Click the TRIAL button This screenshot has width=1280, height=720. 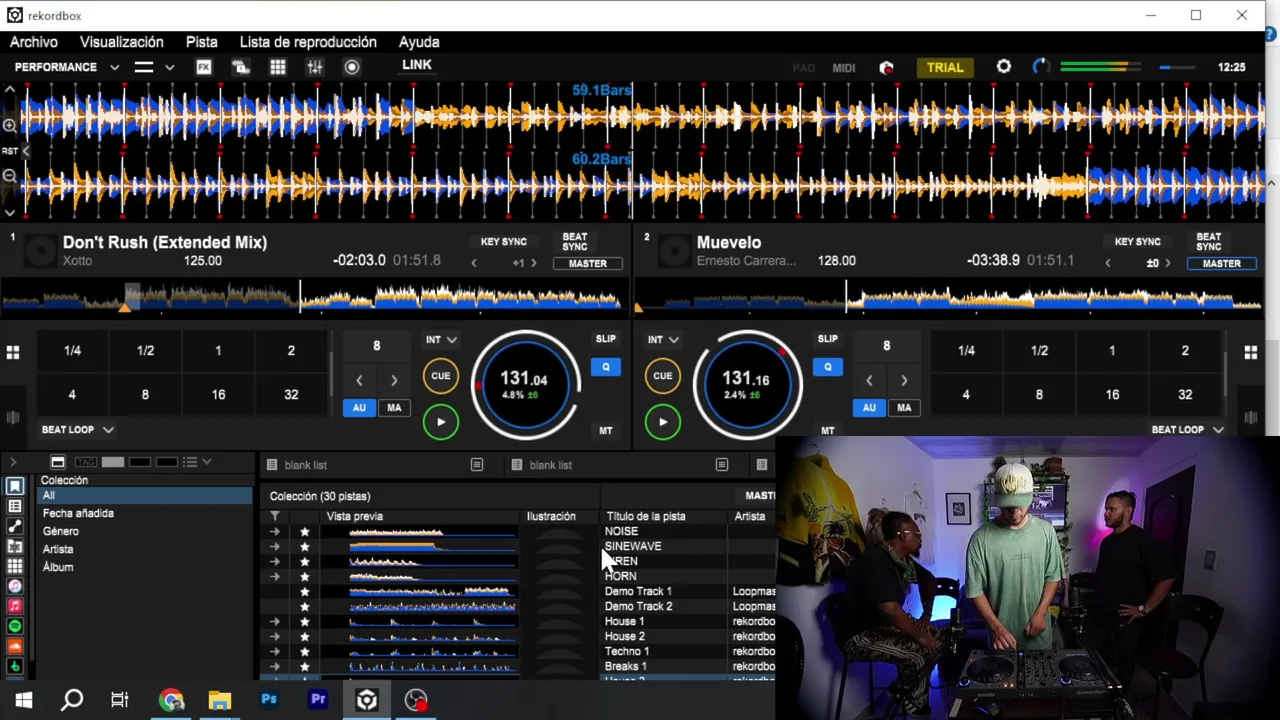[x=945, y=68]
